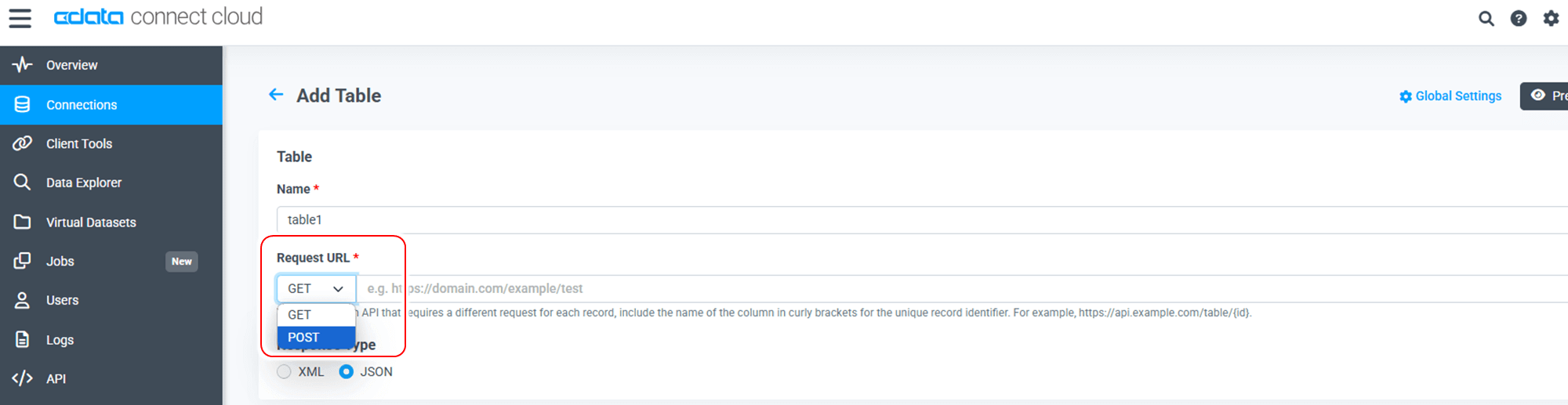
Task: Open Global Settings link
Action: pyautogui.click(x=1450, y=96)
